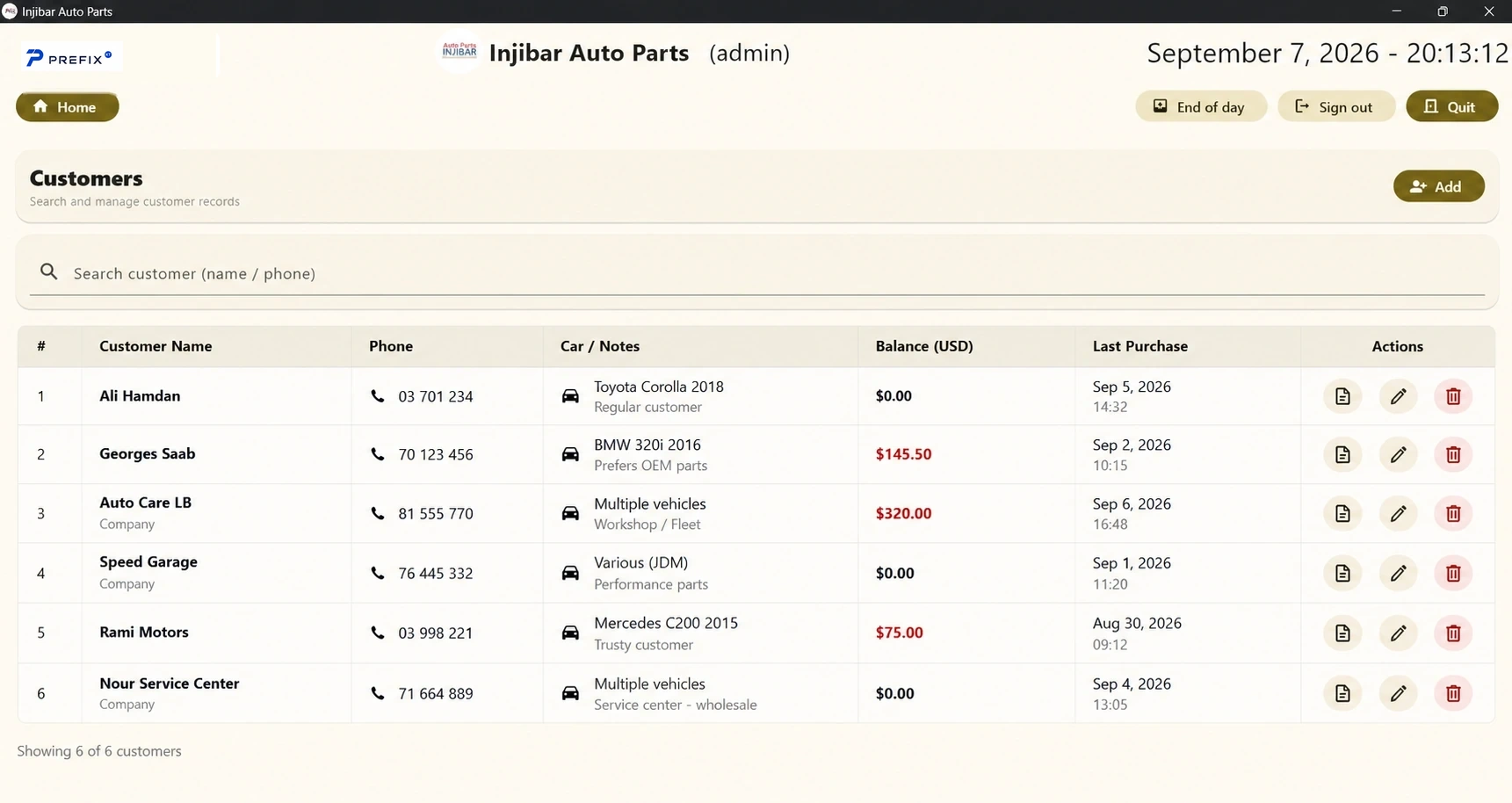1512x803 pixels.
Task: Edit Auto Care LB record pencil icon
Action: [x=1398, y=513]
